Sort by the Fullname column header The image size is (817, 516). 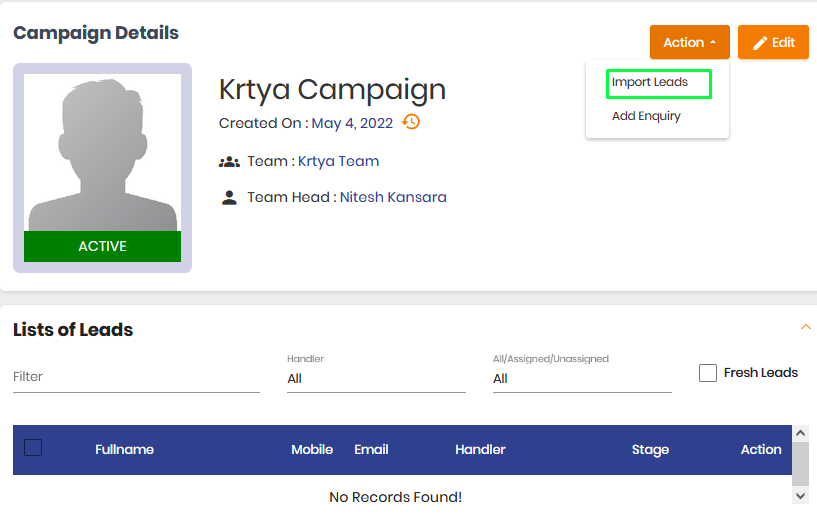125,450
